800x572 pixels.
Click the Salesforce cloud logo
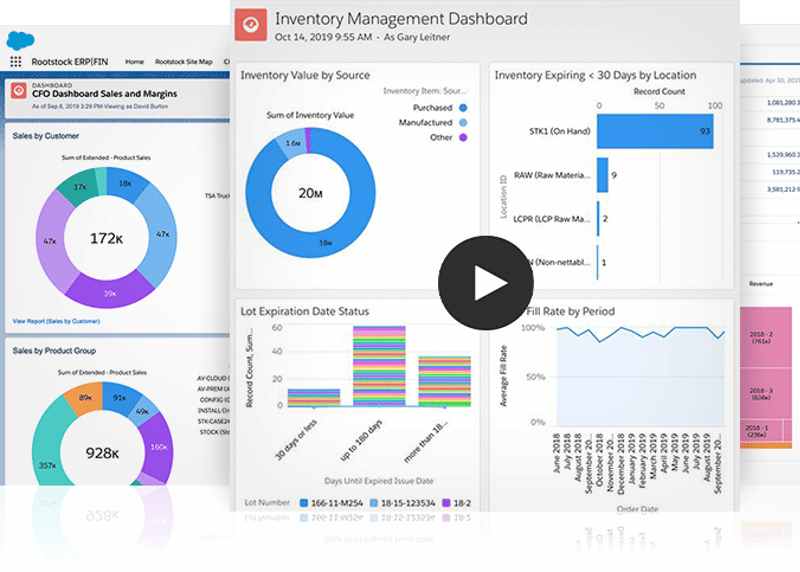[21, 41]
